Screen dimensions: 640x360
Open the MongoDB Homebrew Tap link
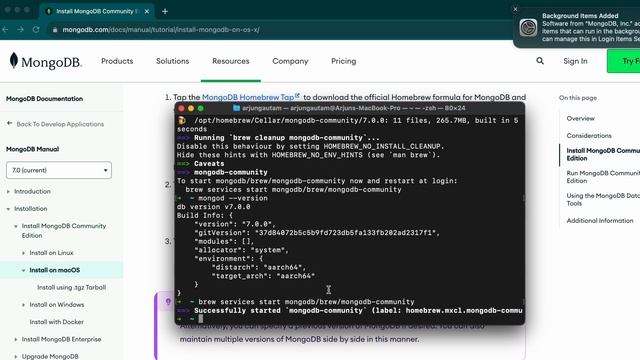tap(248, 97)
